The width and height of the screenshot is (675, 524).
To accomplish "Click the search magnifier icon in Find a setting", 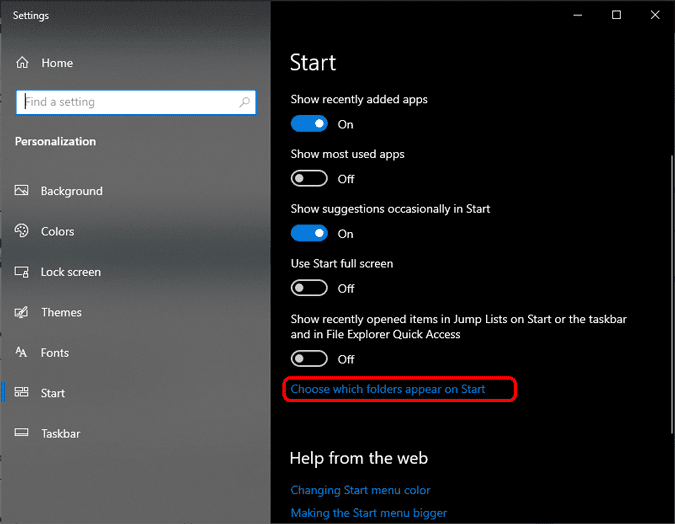I will tap(245, 102).
